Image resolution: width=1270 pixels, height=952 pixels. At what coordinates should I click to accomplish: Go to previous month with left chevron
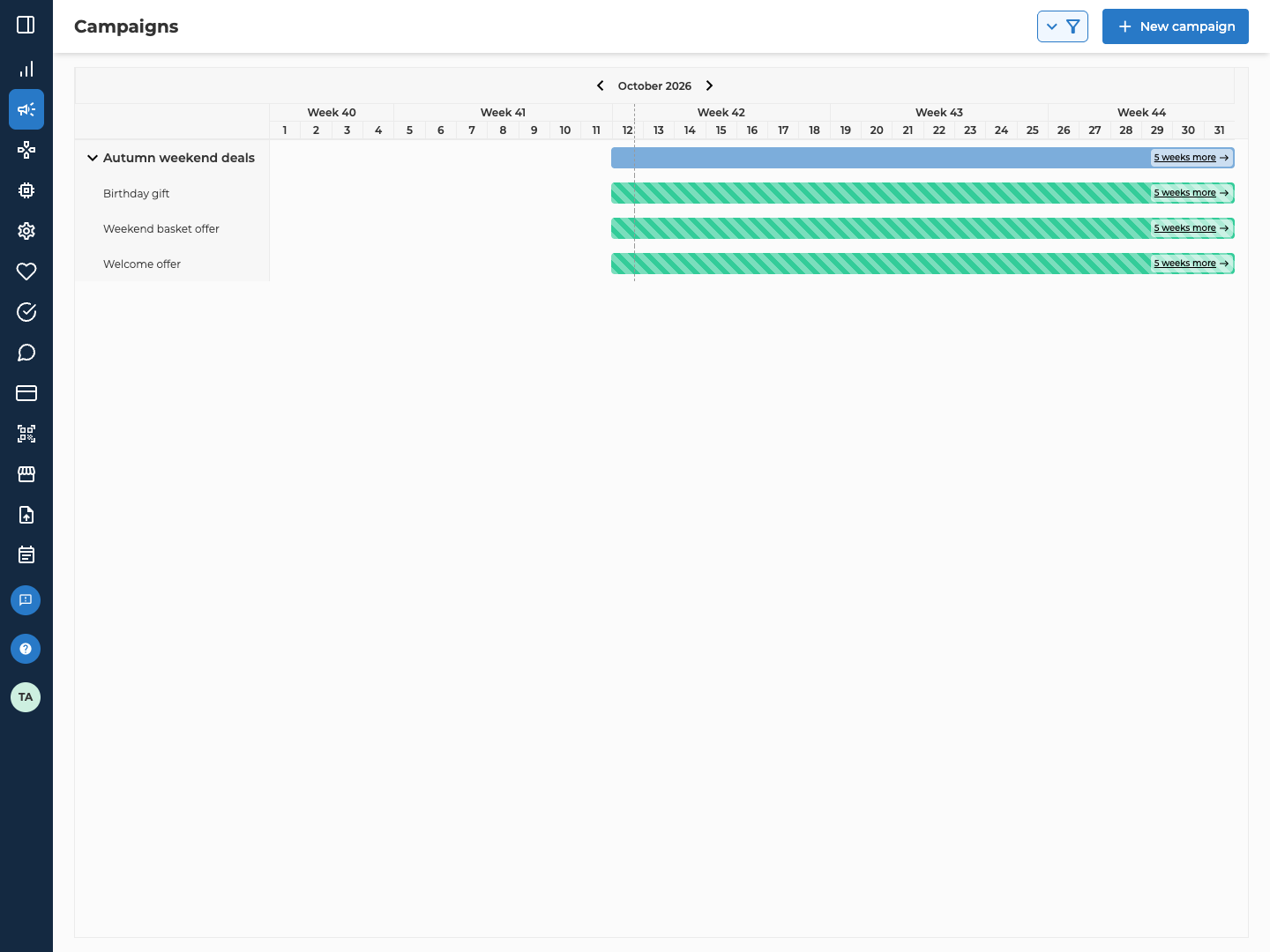pyautogui.click(x=601, y=86)
